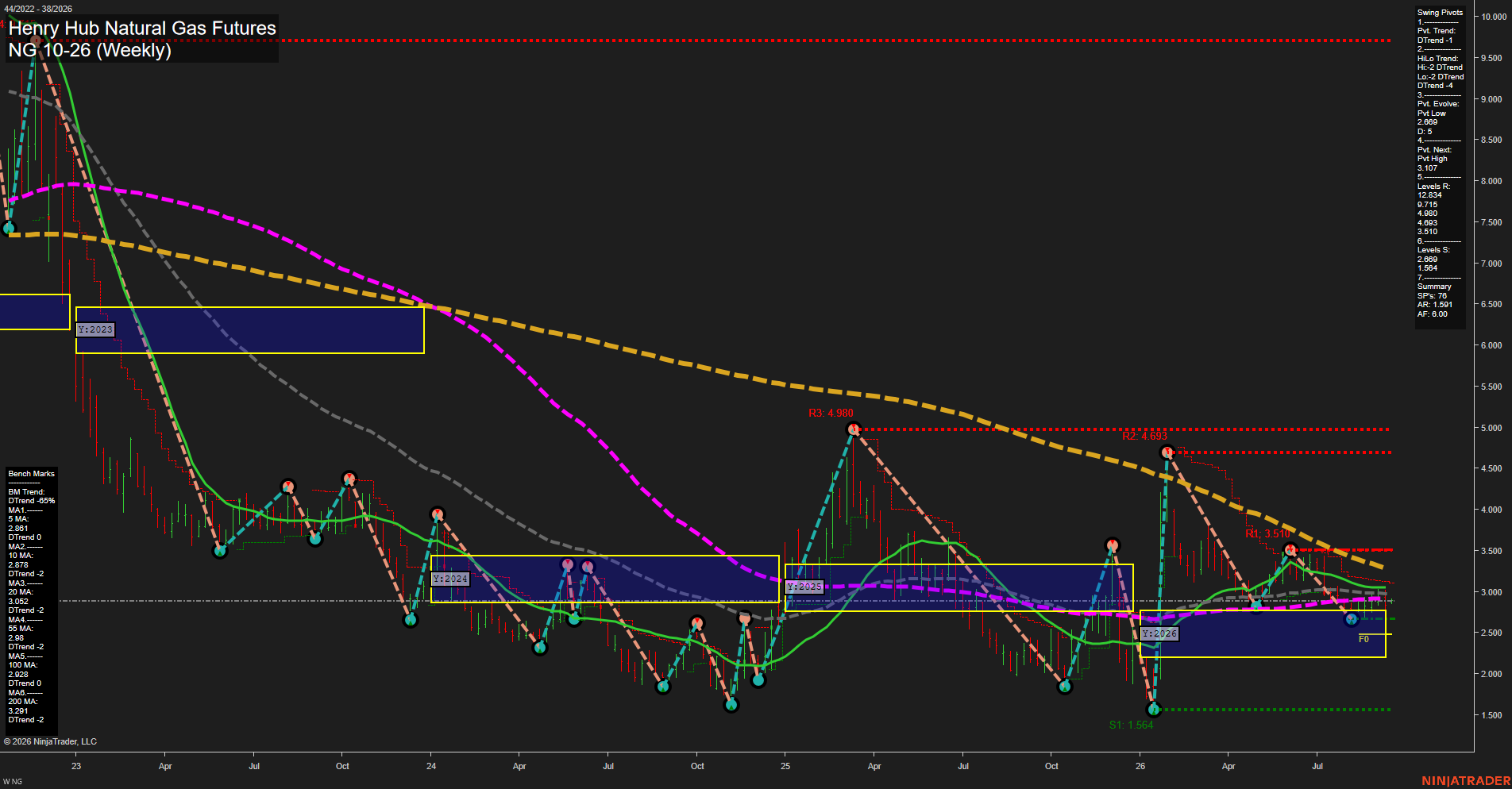Screen dimensions: 1512x789
Task: Click the F0 label inside the 2026 box
Action: click(1363, 639)
